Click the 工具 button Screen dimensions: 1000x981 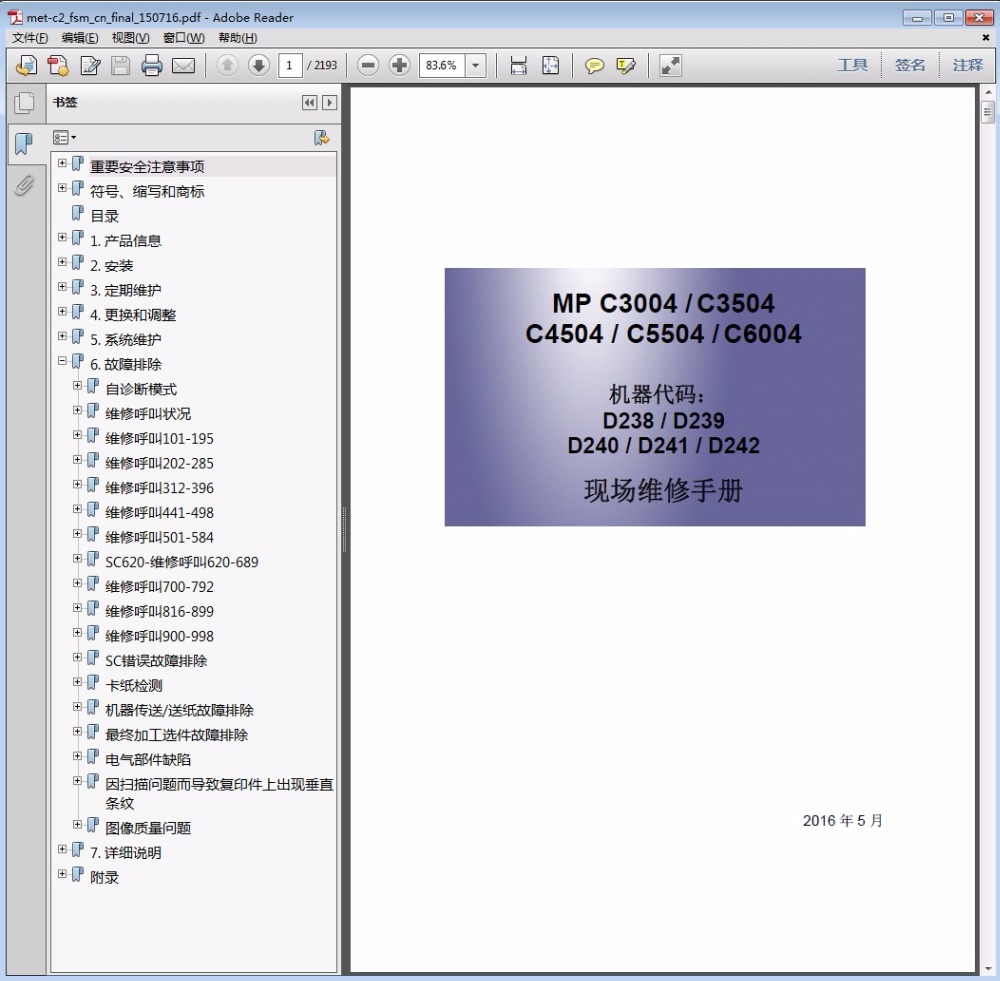(852, 65)
